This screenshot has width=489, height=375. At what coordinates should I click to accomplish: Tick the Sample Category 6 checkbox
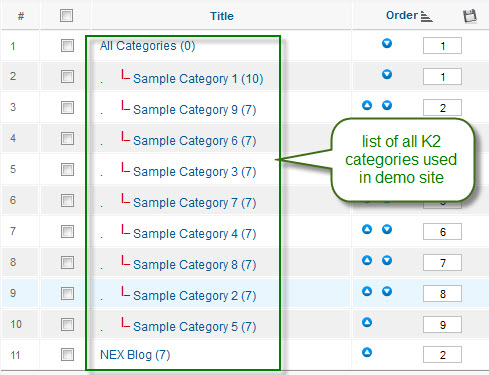(x=67, y=138)
